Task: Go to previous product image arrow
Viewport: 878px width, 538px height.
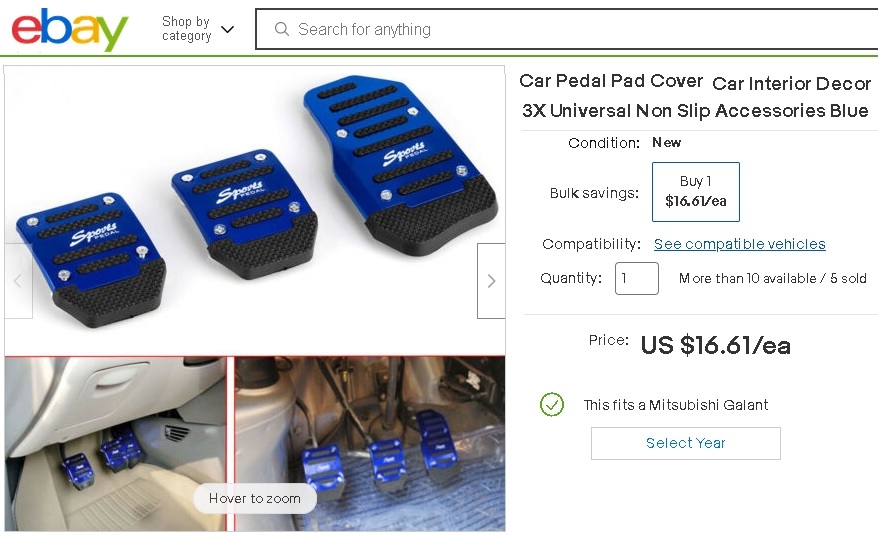Action: point(18,280)
